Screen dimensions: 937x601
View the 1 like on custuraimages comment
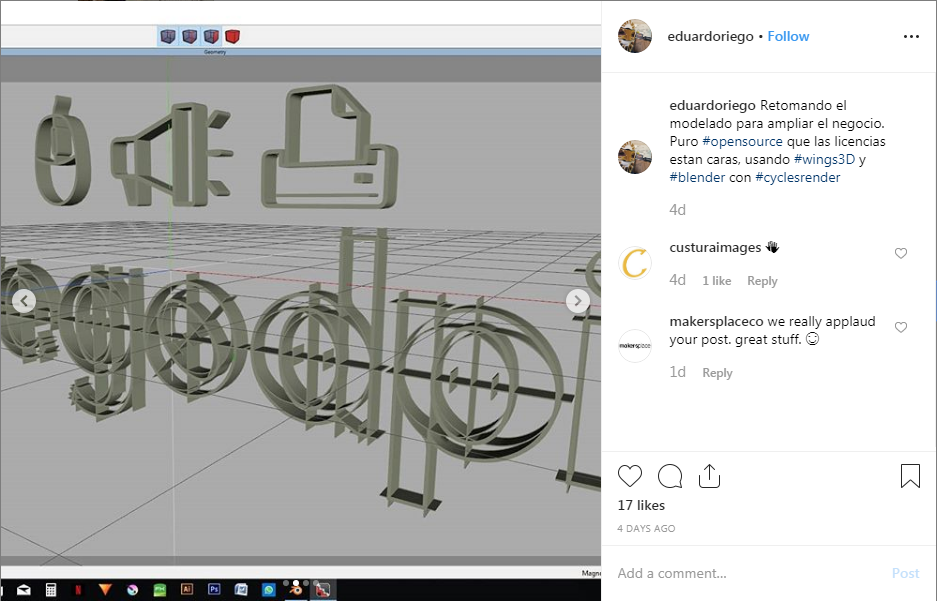(716, 281)
